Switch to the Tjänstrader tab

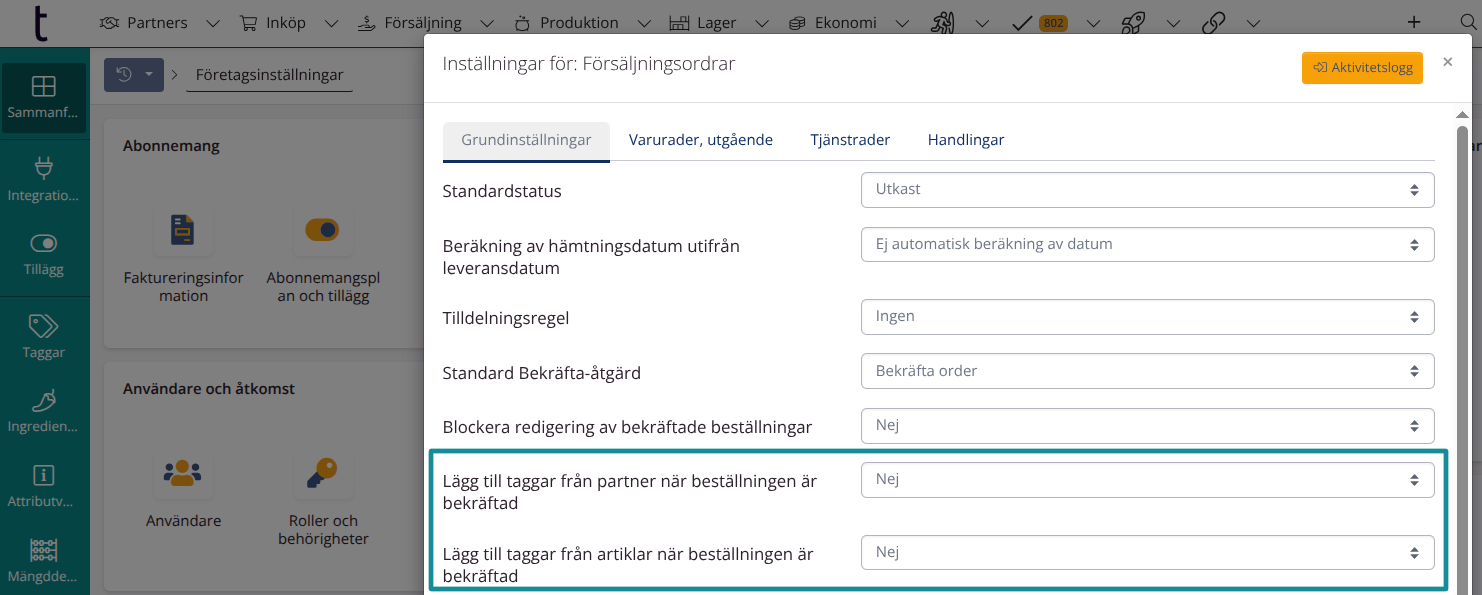click(850, 139)
